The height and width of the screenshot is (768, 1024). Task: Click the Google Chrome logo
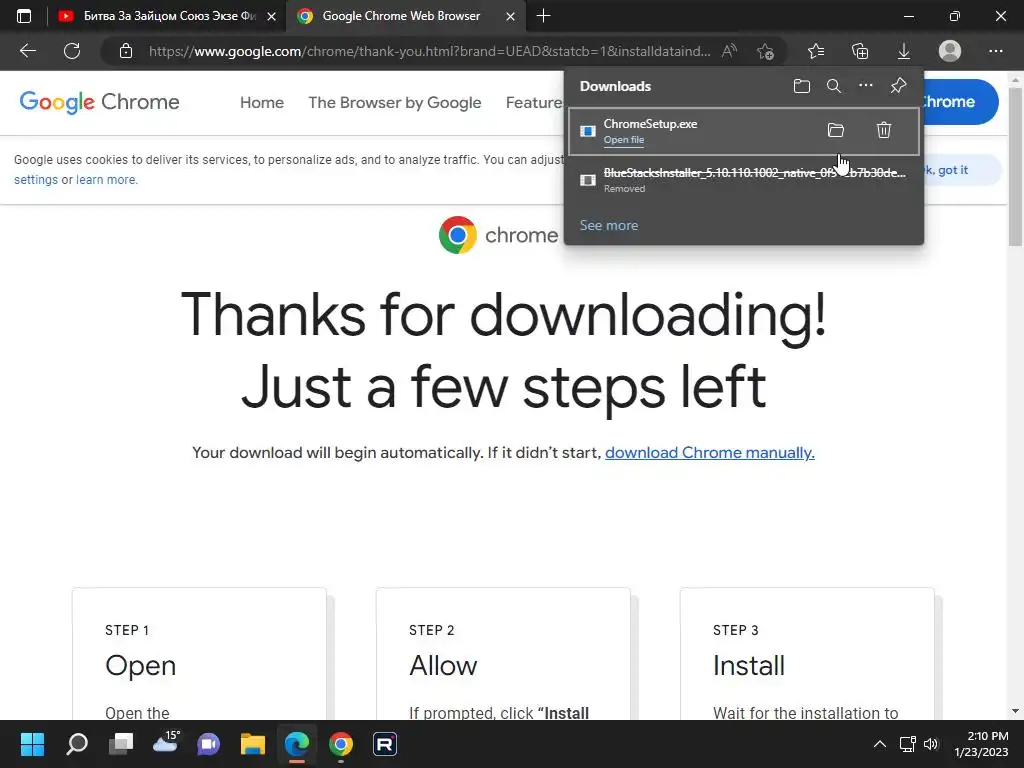[x=99, y=102]
